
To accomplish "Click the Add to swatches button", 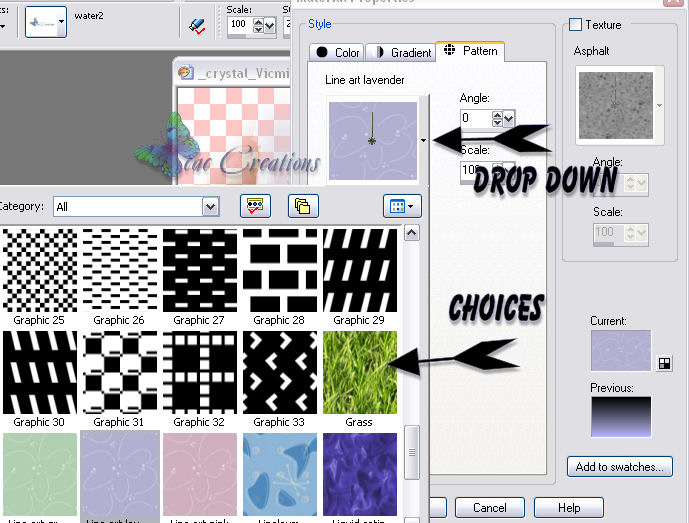I will [620, 466].
